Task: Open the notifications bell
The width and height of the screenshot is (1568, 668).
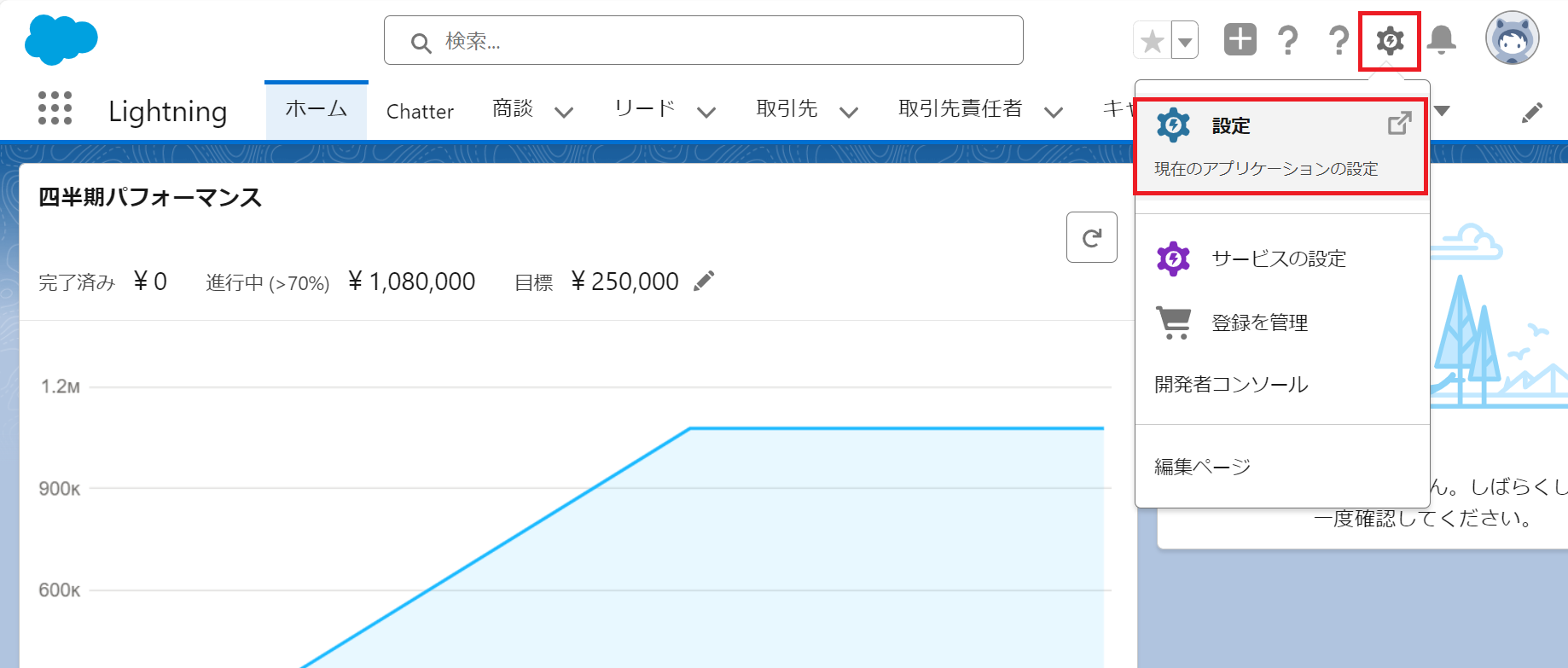Action: pyautogui.click(x=1441, y=40)
